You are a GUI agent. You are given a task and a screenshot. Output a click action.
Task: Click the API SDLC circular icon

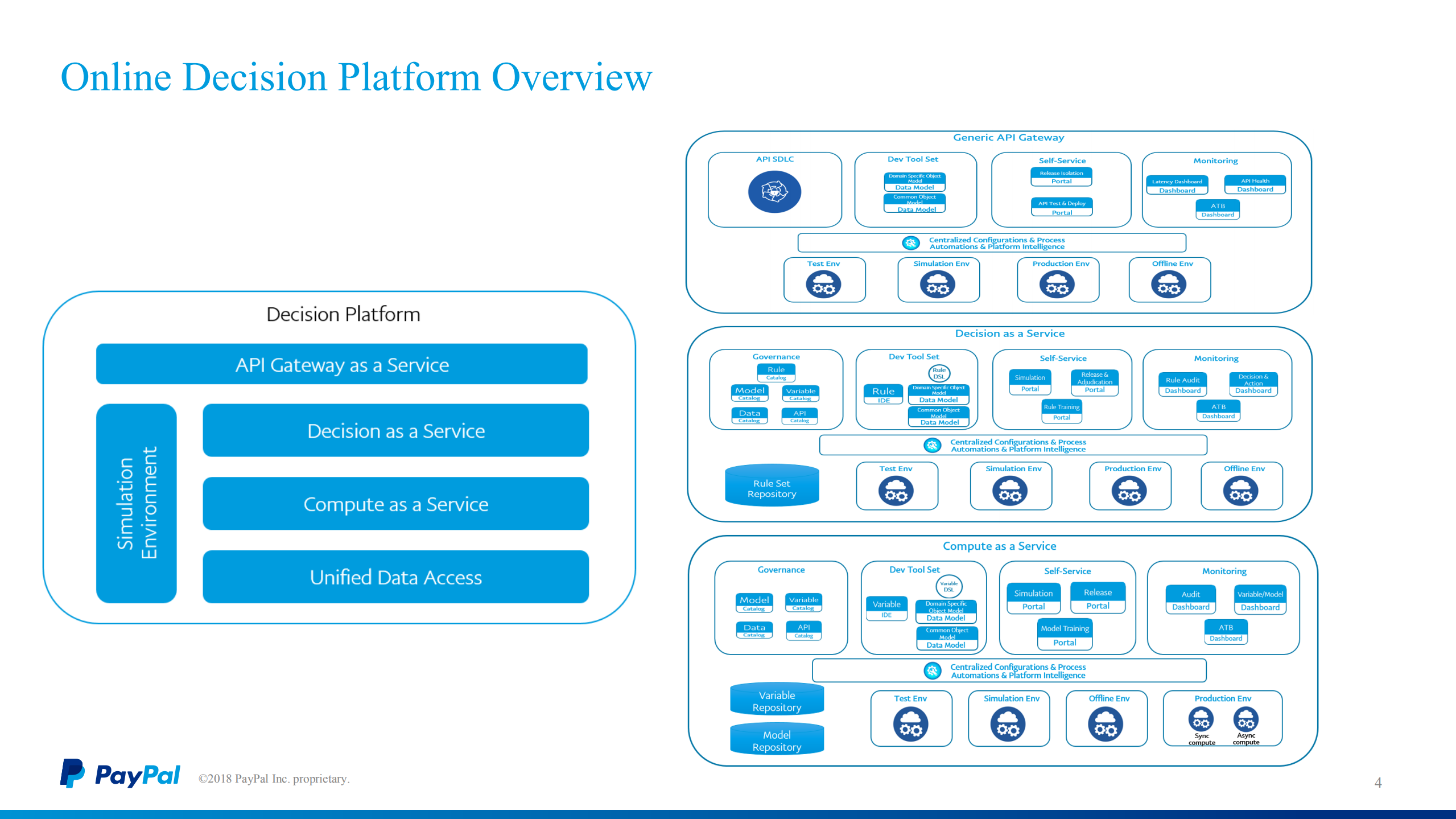click(774, 192)
